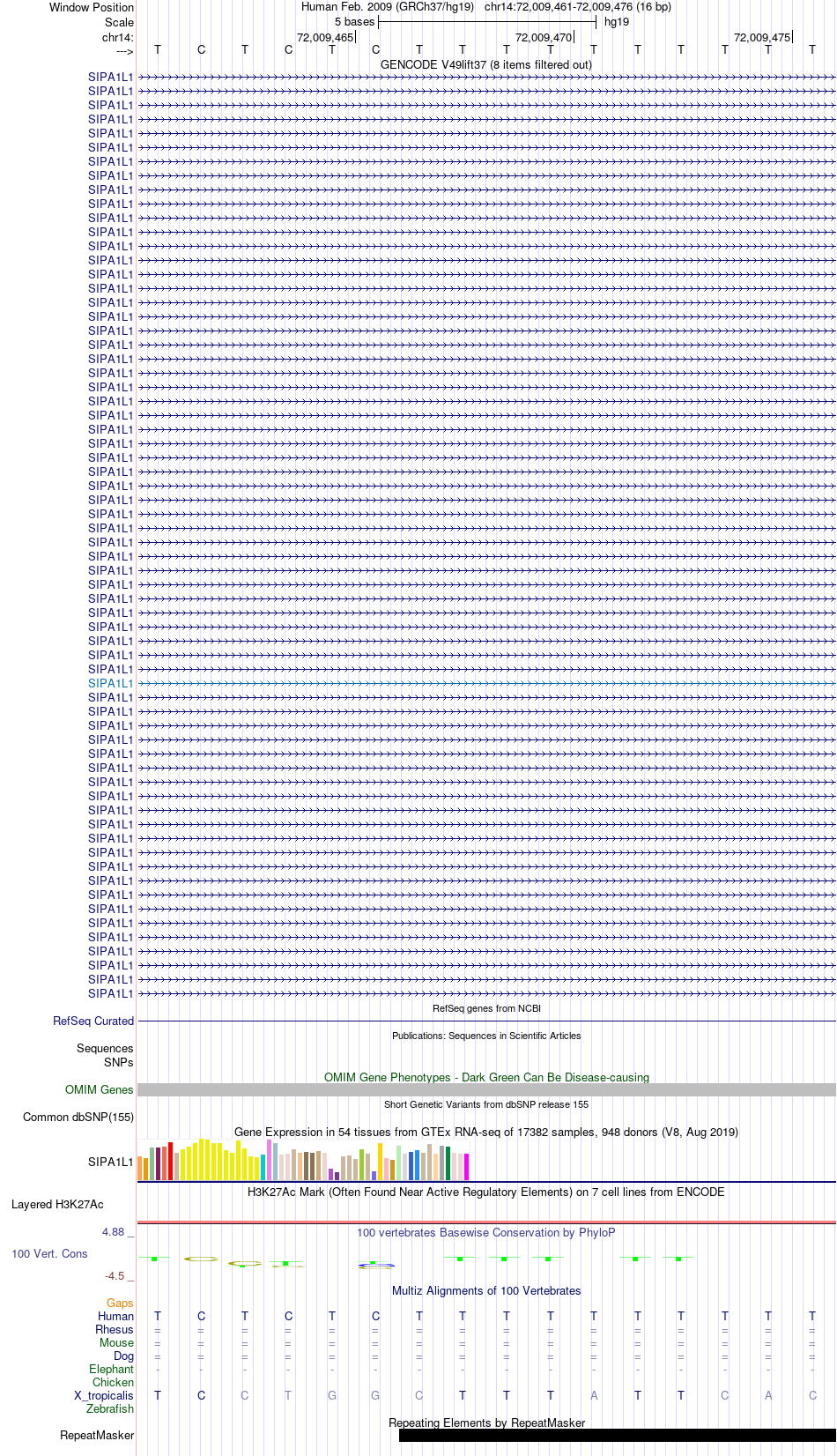837x1456 pixels.
Task: Click the "4.88" PhyloP upper axis value
Action: tap(113, 1231)
